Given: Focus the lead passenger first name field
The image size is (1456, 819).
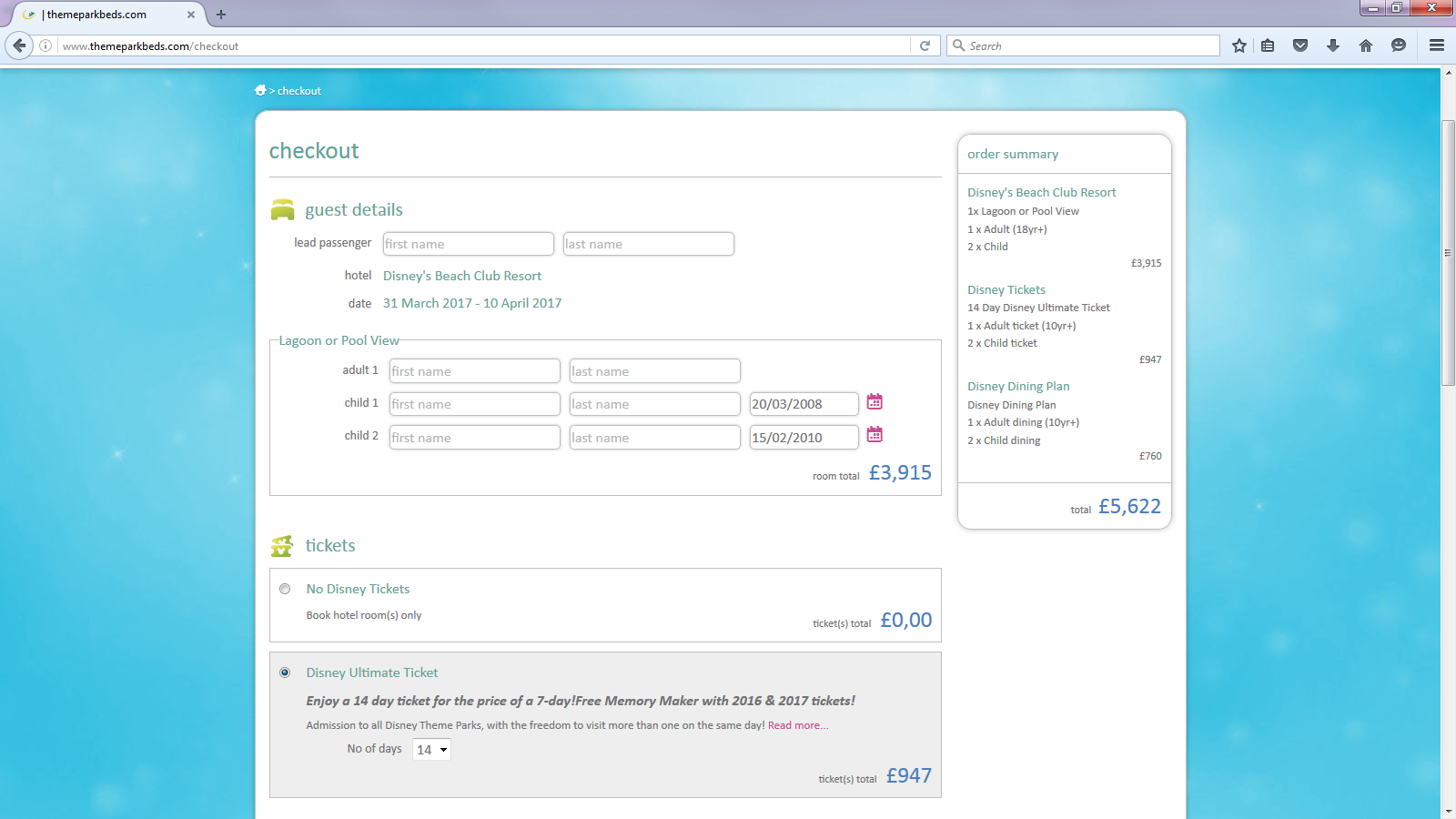Looking at the screenshot, I should 468,244.
